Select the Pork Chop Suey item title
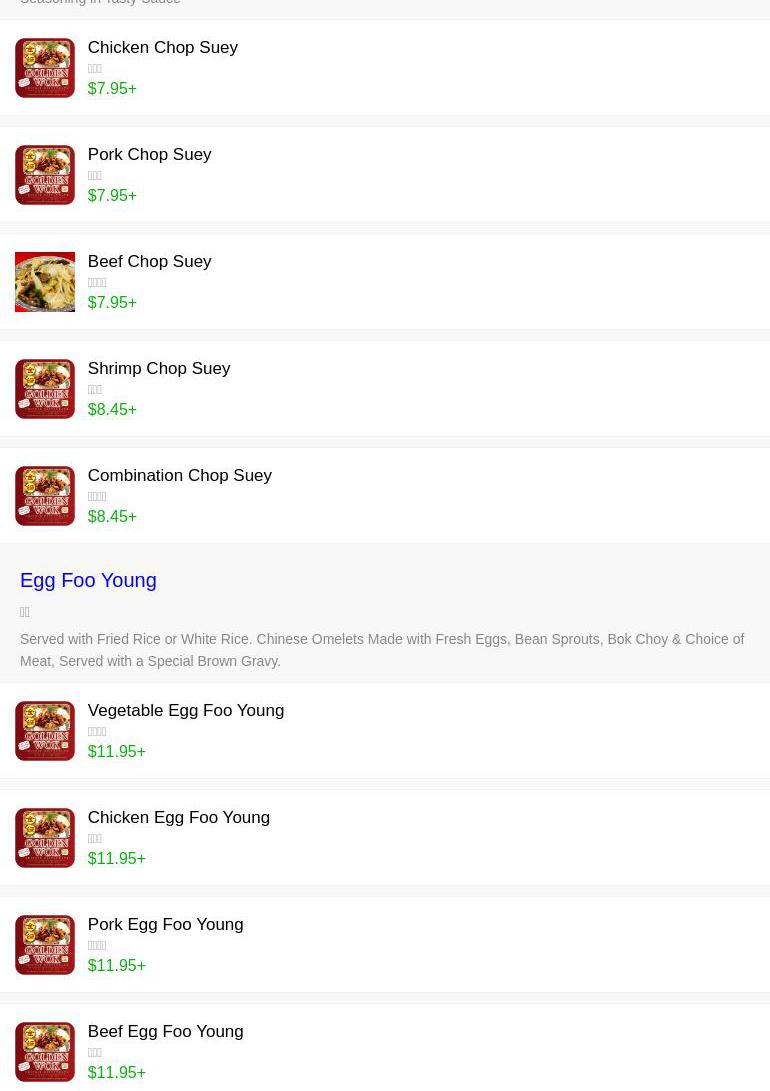 pyautogui.click(x=150, y=154)
